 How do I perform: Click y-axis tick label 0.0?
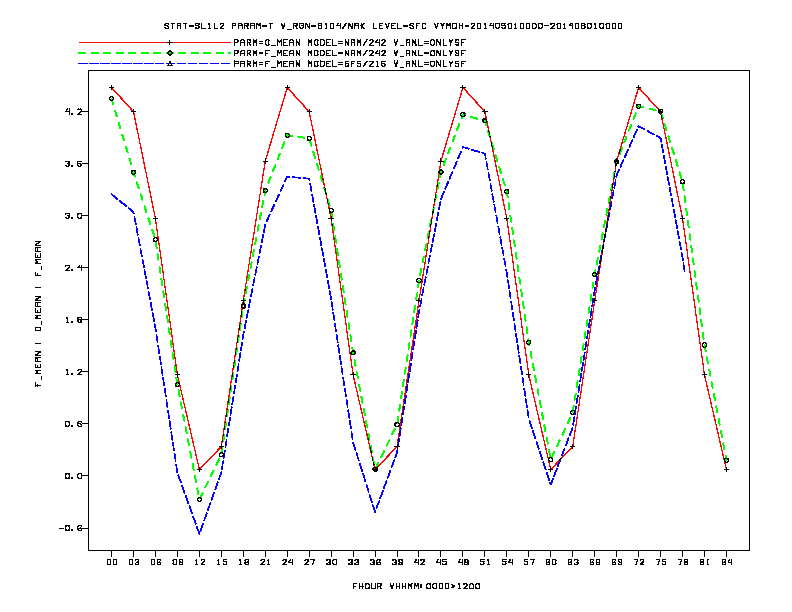point(73,476)
